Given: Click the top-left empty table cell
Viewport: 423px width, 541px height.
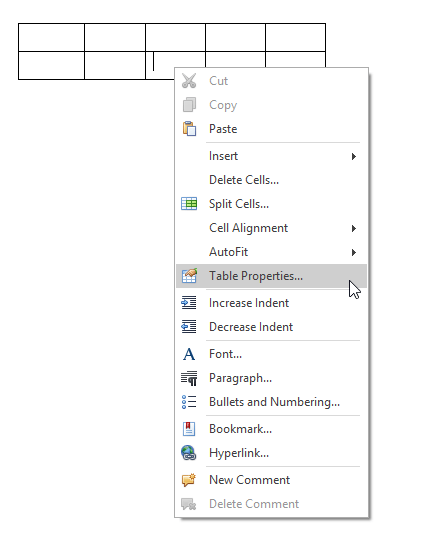Looking at the screenshot, I should 51,37.
